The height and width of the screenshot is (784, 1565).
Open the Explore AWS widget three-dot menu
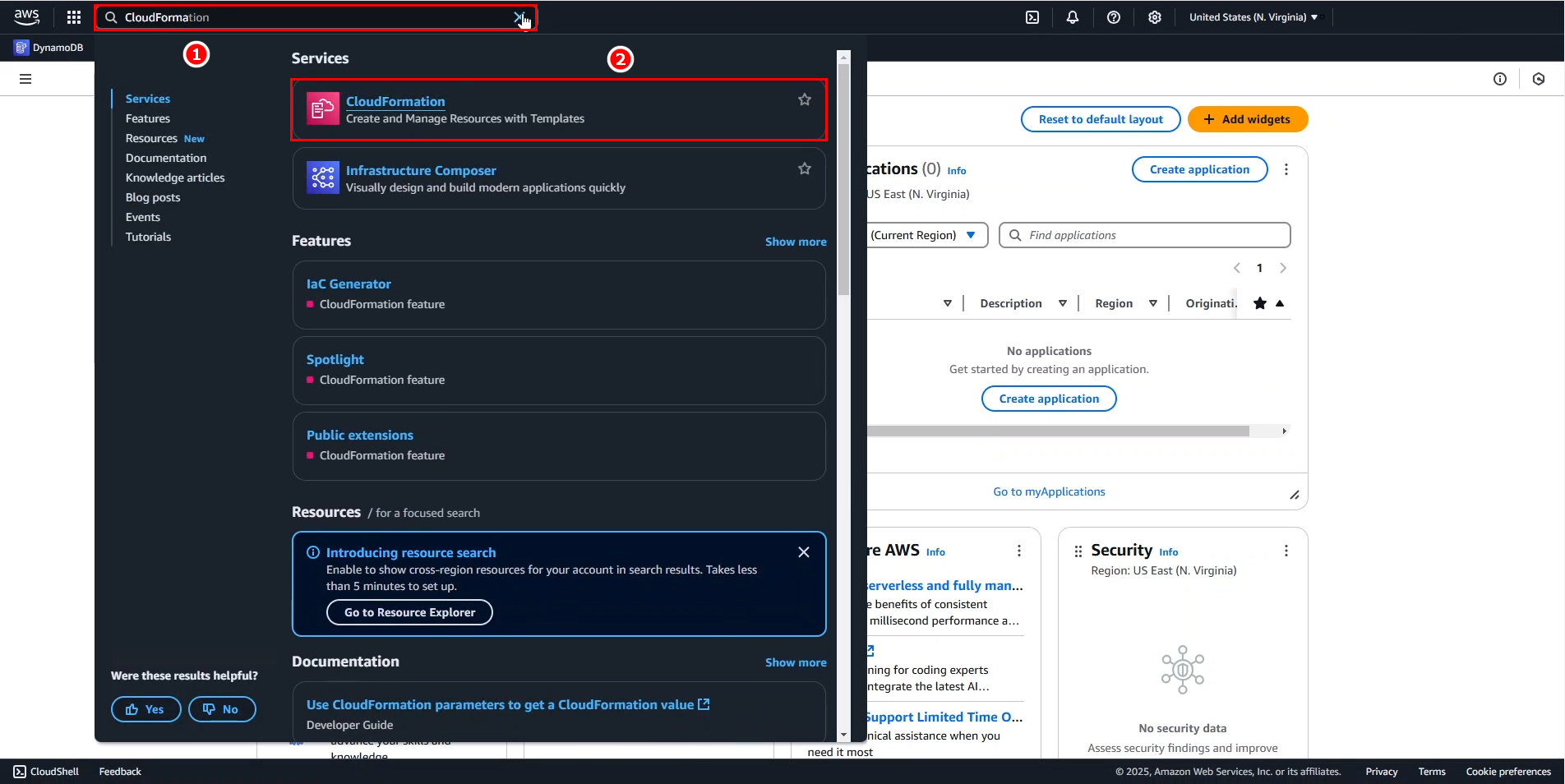tap(1019, 551)
